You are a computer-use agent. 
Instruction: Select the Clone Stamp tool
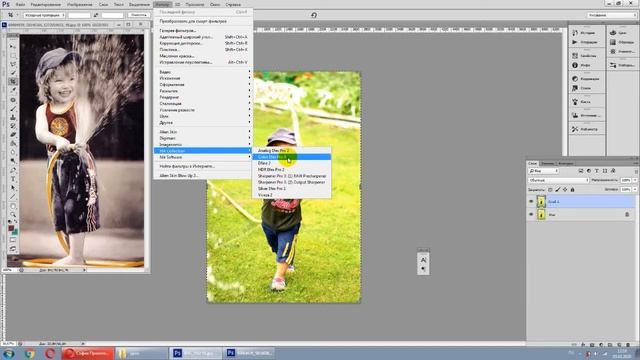(x=13, y=117)
